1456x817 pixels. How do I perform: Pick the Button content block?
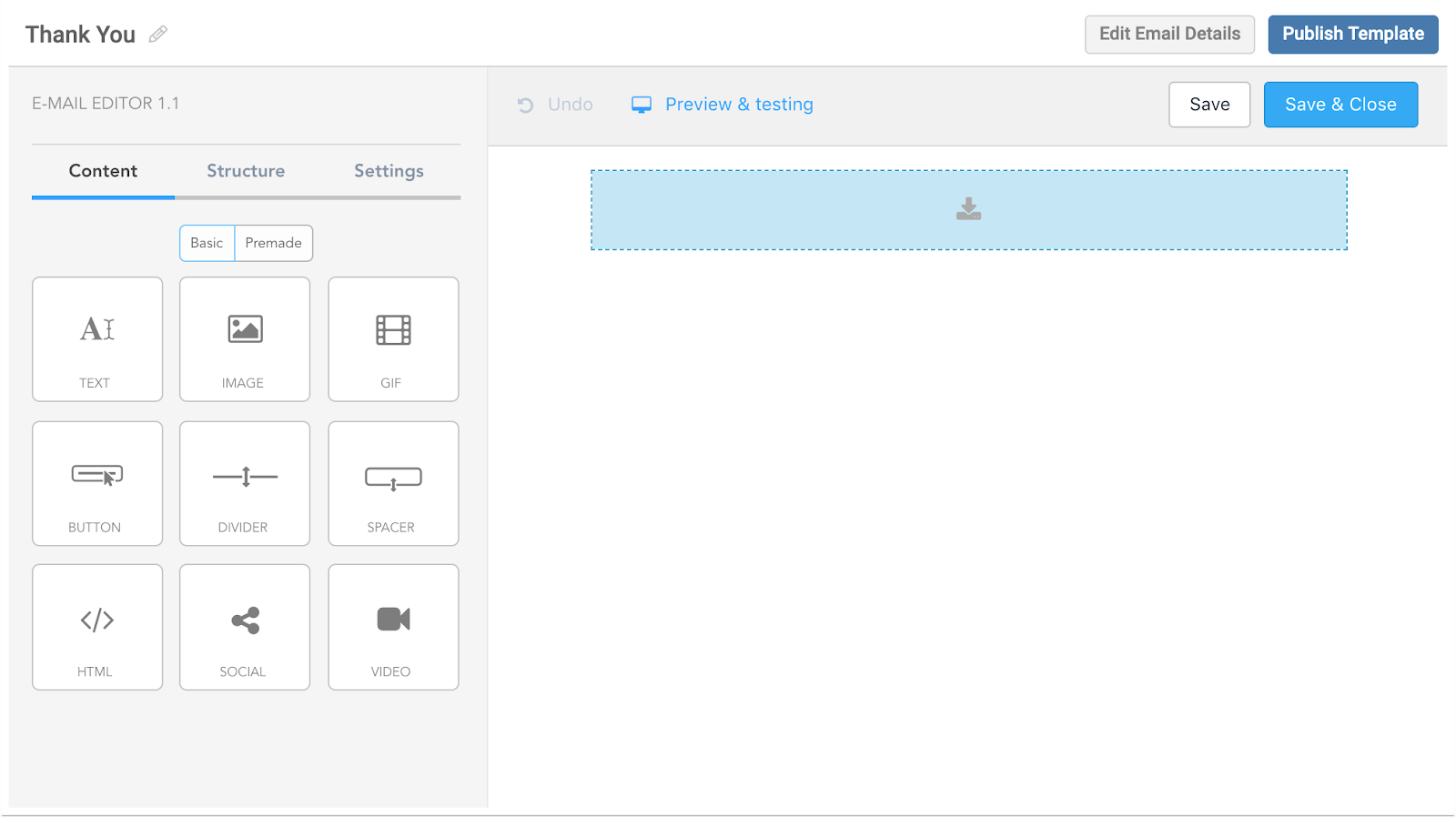coord(97,483)
